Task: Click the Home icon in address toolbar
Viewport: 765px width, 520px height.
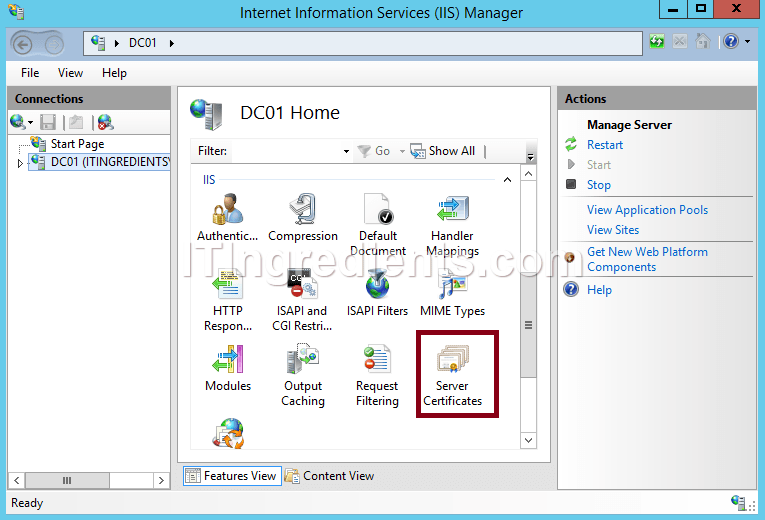Action: 703,41
